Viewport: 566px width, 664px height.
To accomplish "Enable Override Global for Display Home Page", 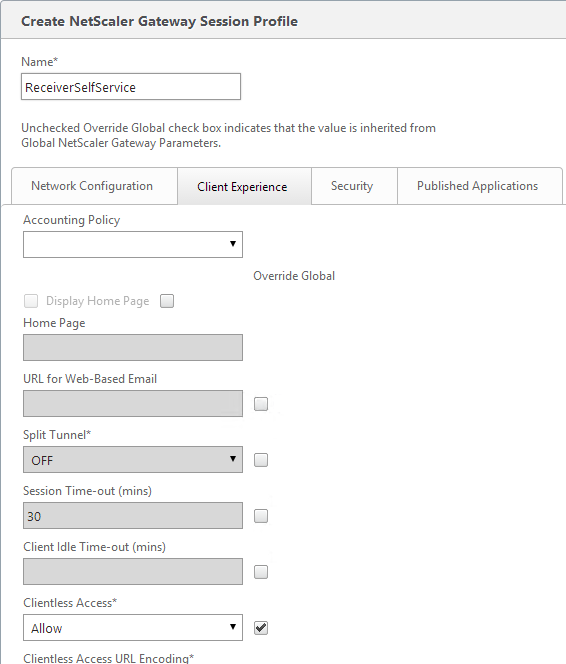I will 167,301.
